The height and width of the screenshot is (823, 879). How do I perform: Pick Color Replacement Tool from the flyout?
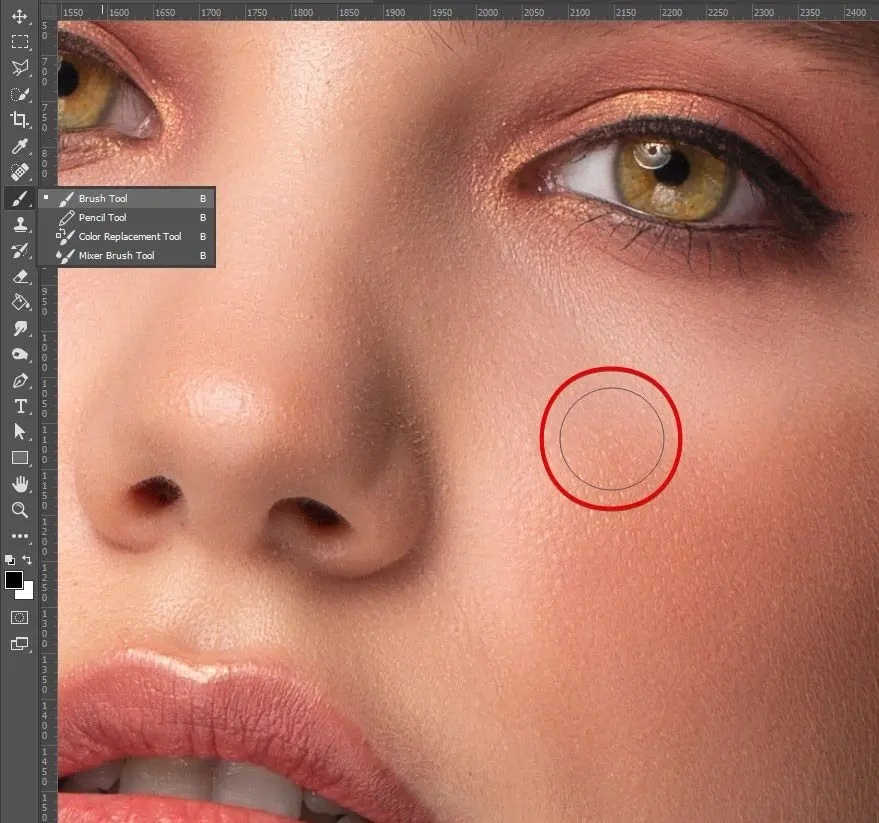tap(130, 237)
